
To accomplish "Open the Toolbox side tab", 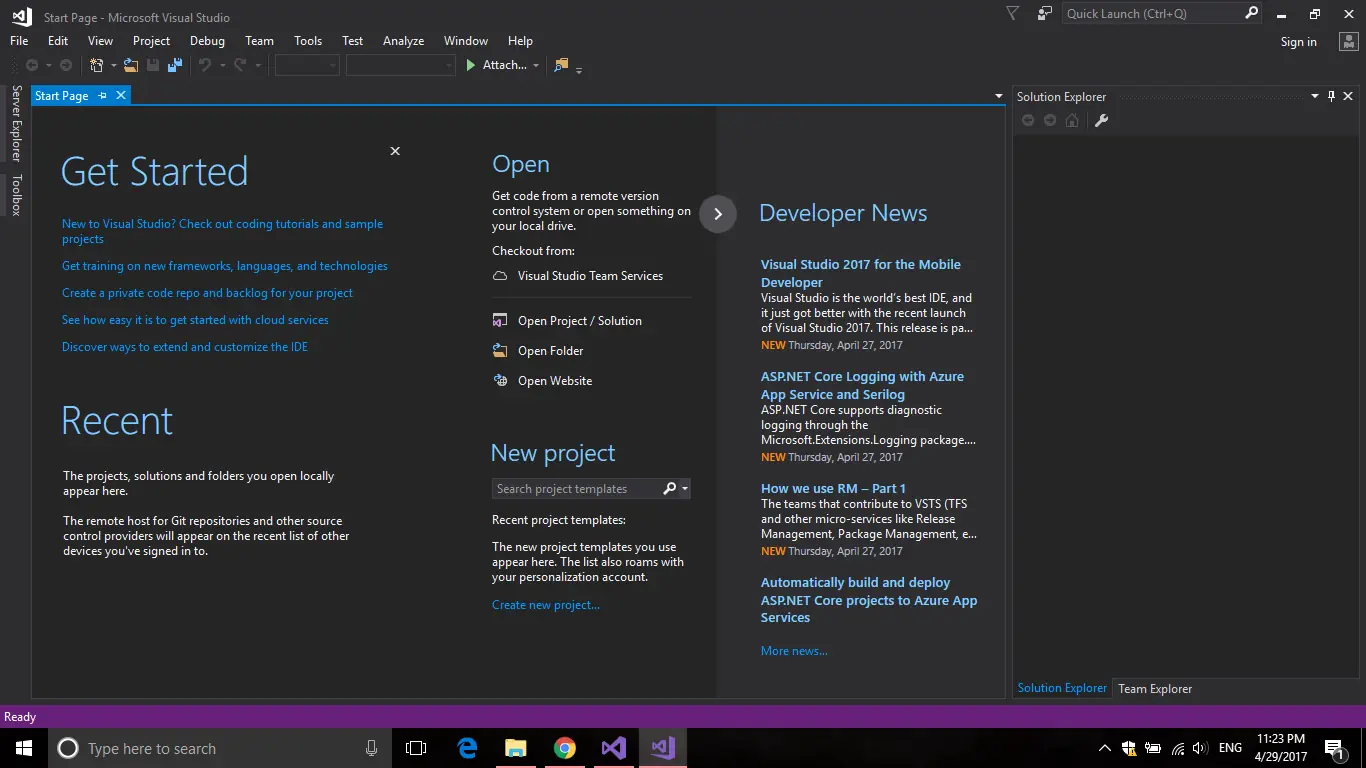I will (16, 195).
